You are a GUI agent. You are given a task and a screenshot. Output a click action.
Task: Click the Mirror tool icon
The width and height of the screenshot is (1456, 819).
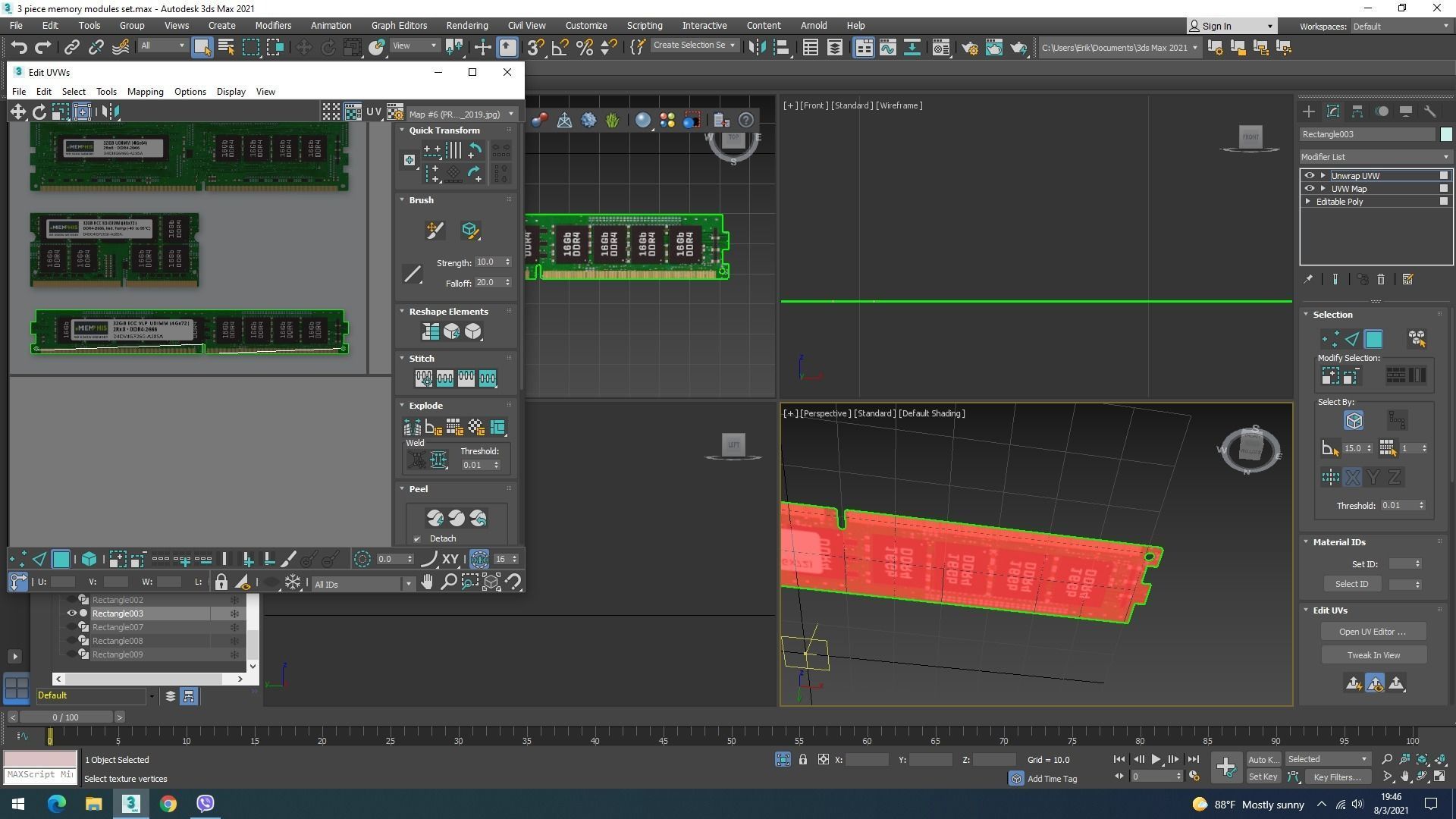click(756, 48)
